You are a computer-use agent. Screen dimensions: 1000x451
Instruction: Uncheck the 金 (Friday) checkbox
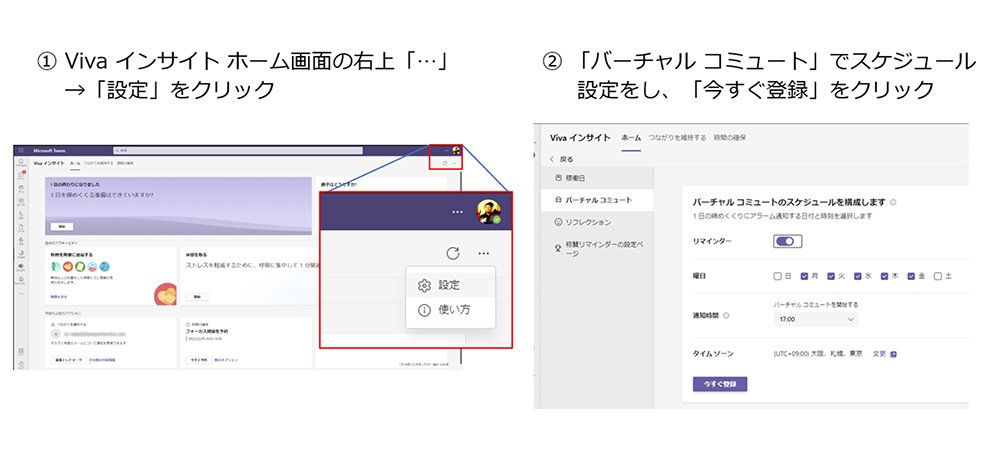pos(911,276)
